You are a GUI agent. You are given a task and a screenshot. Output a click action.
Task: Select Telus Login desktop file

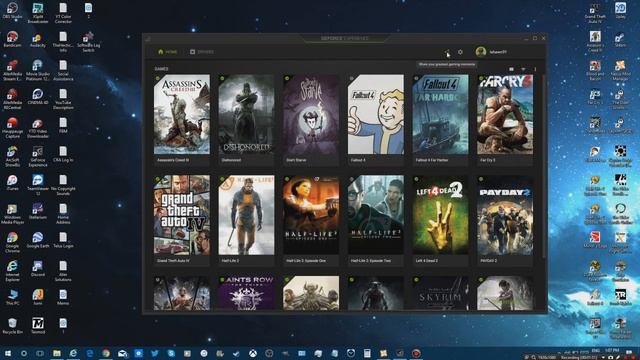[x=63, y=240]
